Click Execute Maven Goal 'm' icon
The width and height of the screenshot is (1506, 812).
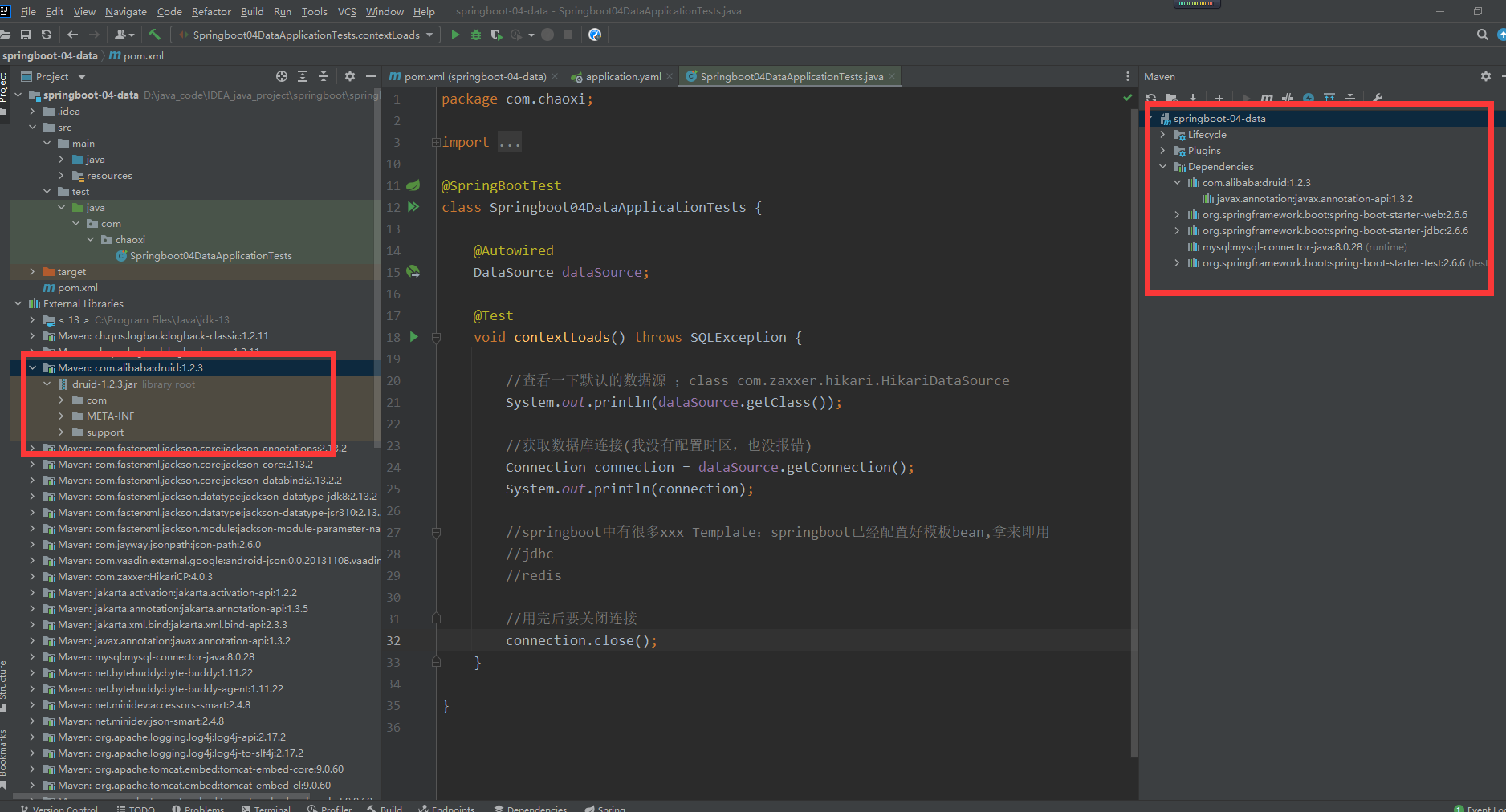[1266, 98]
